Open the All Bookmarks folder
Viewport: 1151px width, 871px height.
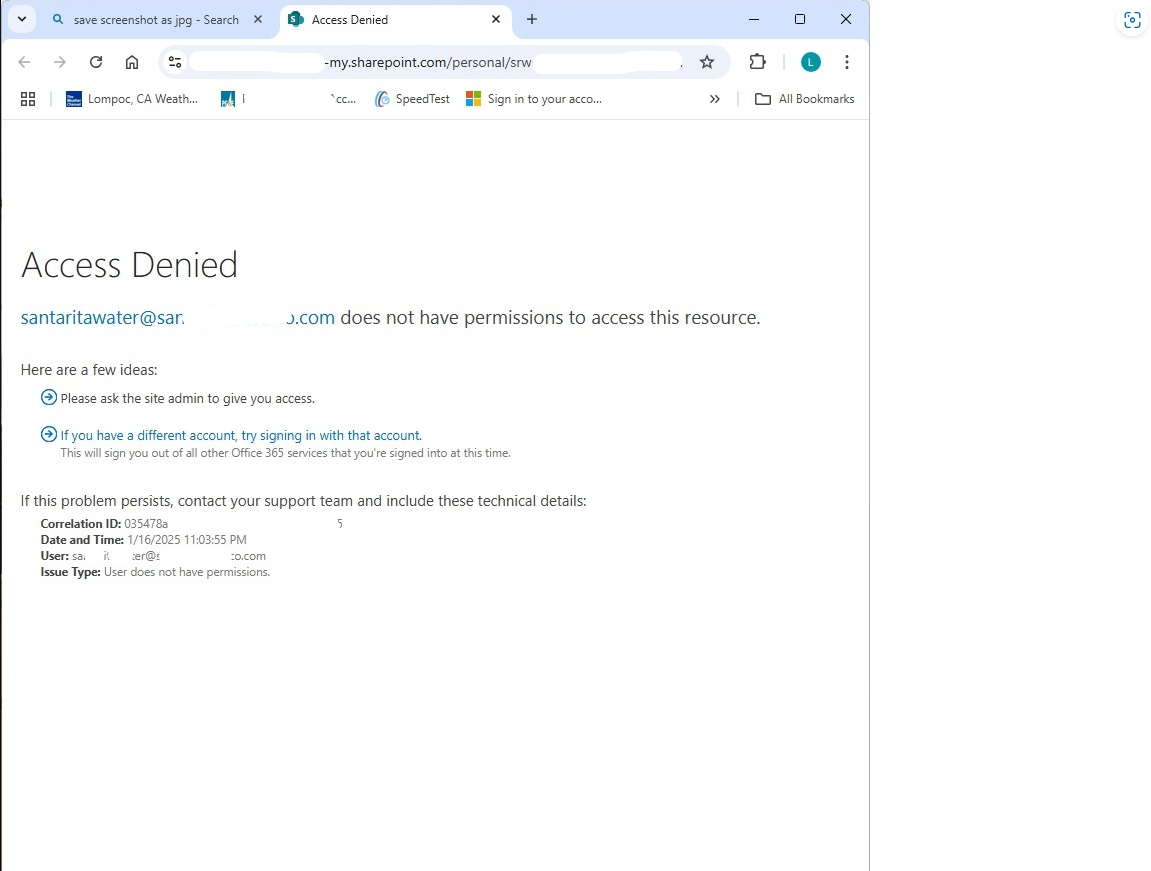coord(805,98)
